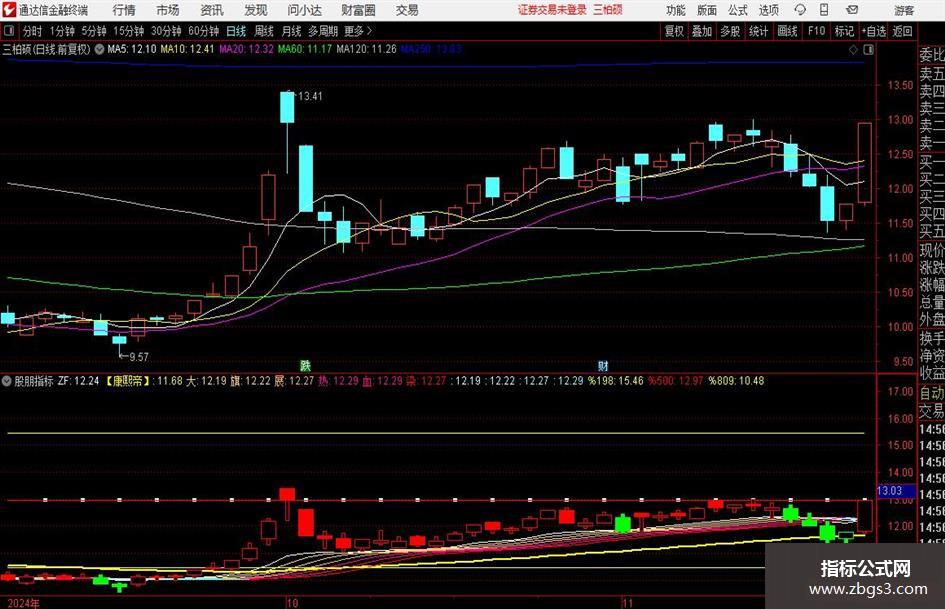Switch to the 月线 monthly period
The image size is (945, 609).
[x=291, y=31]
